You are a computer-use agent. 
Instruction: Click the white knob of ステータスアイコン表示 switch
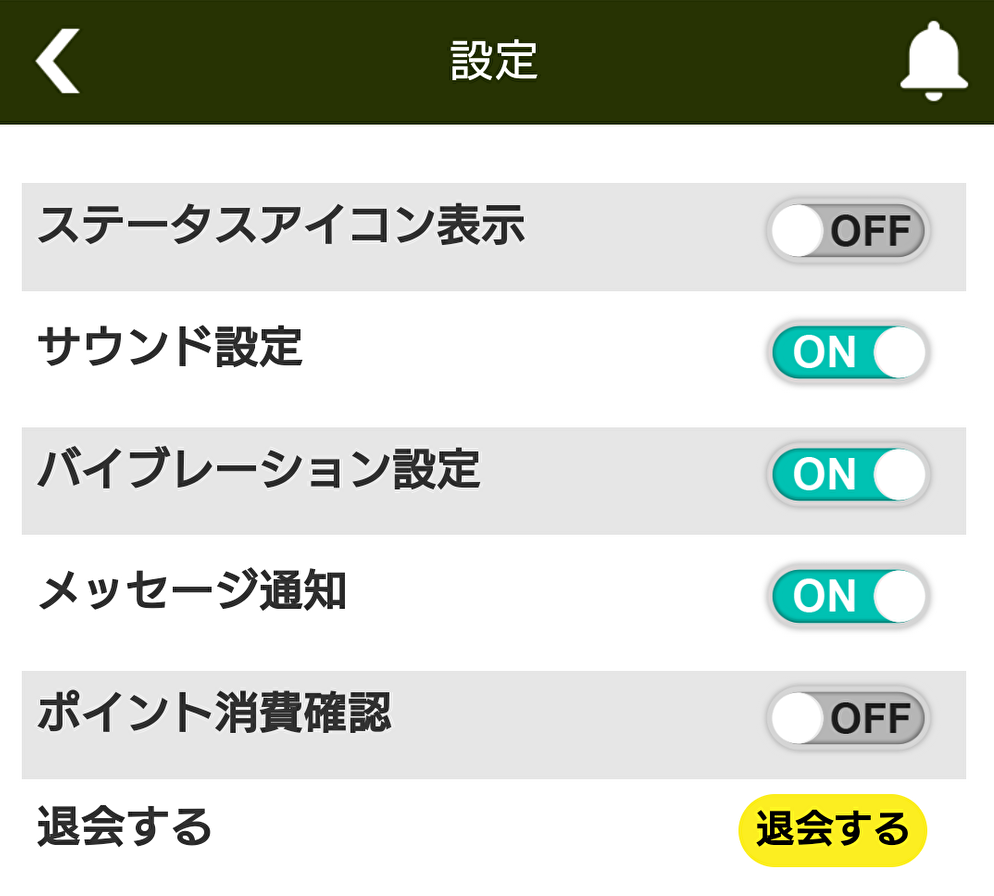(797, 230)
